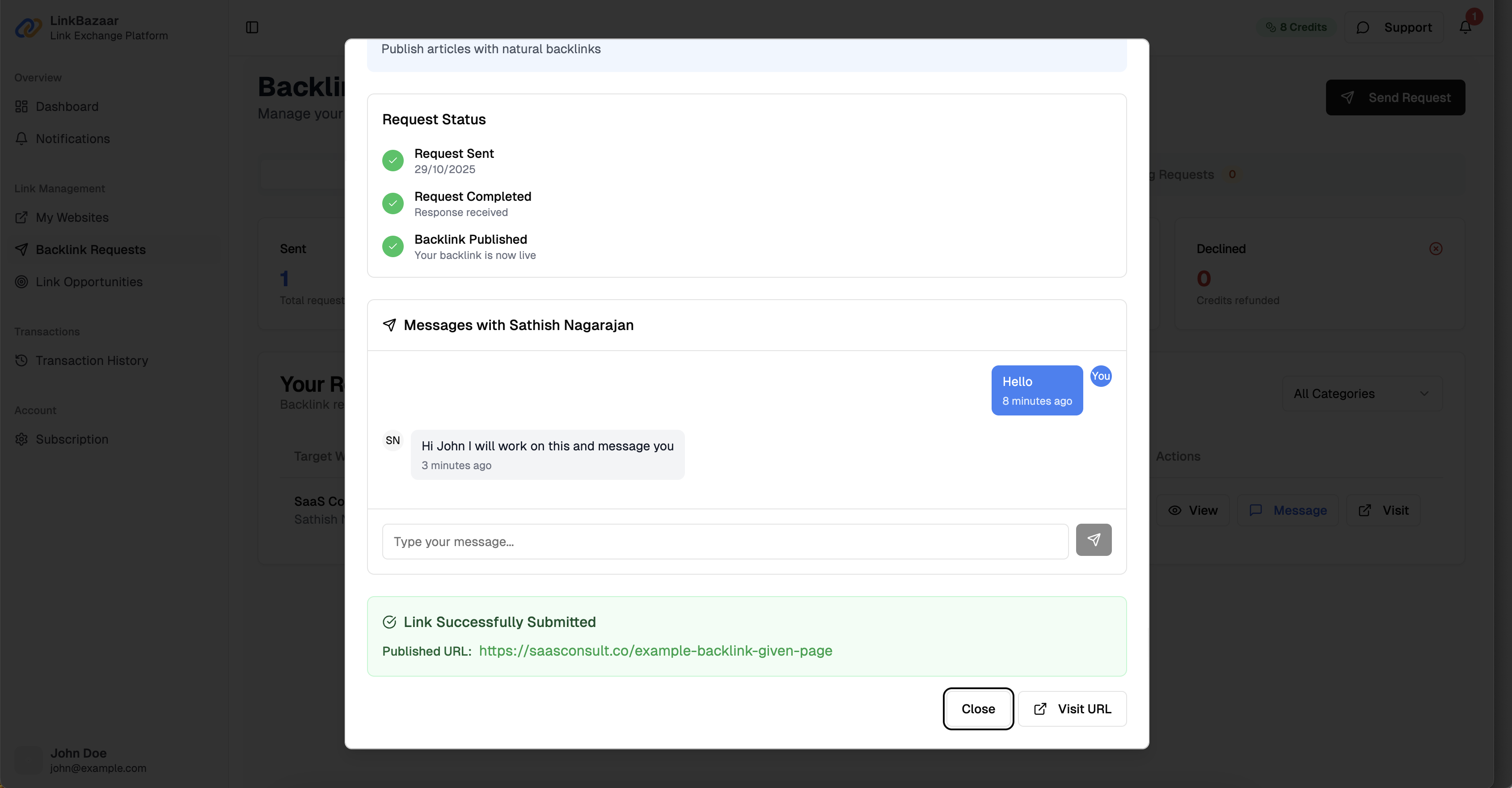Screen dimensions: 1512x788
Task: Go to Transaction History page
Action: click(92, 360)
